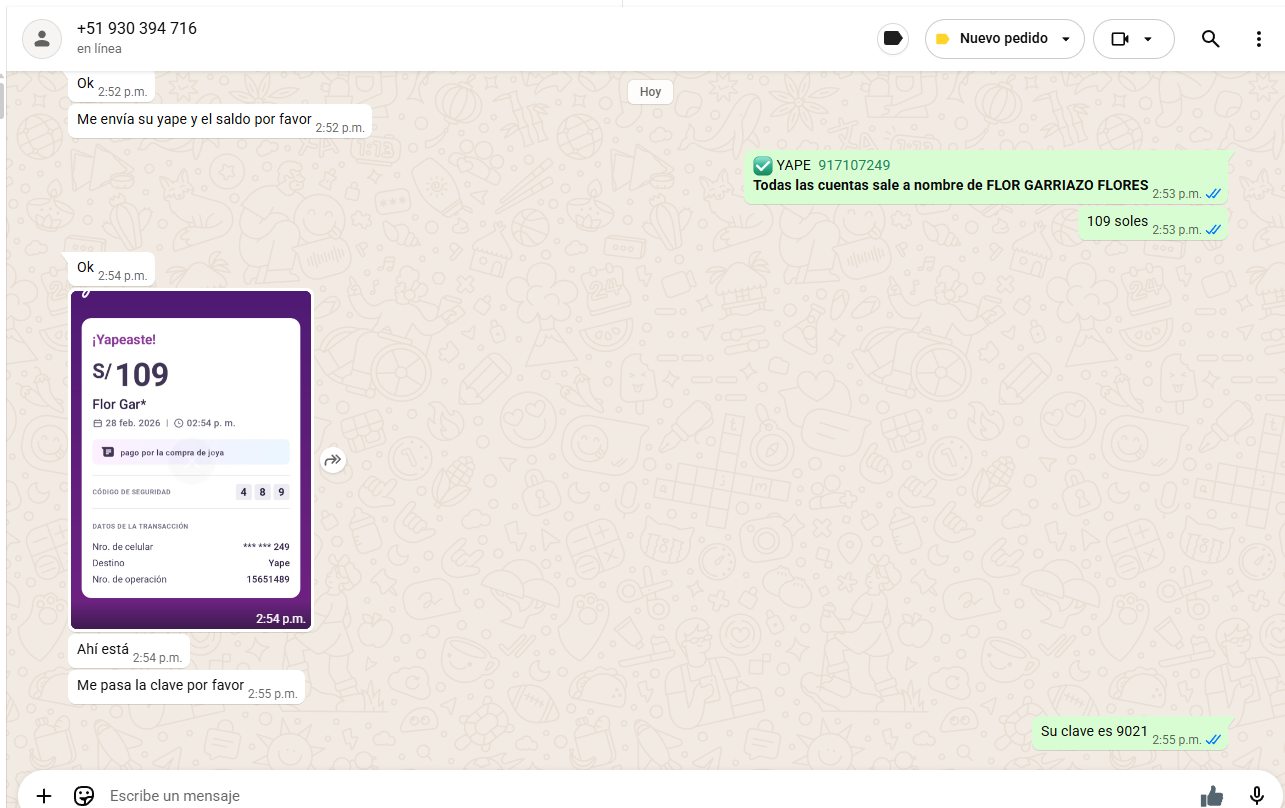Click the plus attach icon
The width and height of the screenshot is (1285, 808).
coord(43,796)
